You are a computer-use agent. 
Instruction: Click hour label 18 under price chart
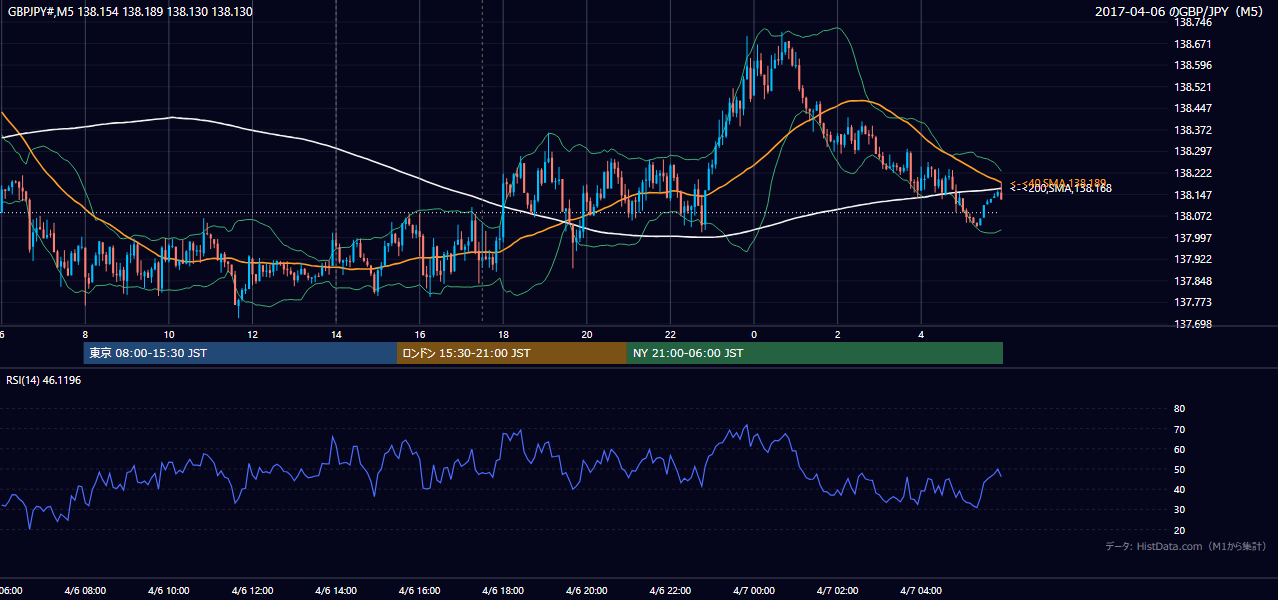503,334
